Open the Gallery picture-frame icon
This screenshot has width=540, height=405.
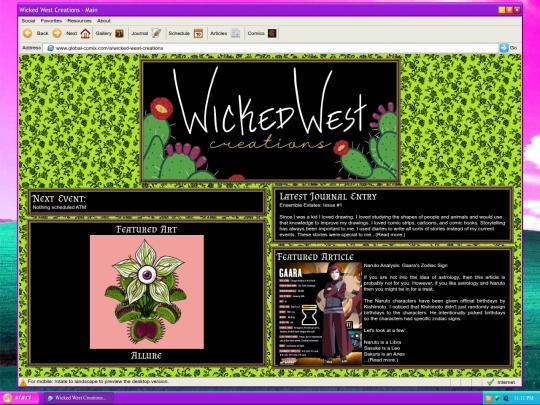(120, 33)
